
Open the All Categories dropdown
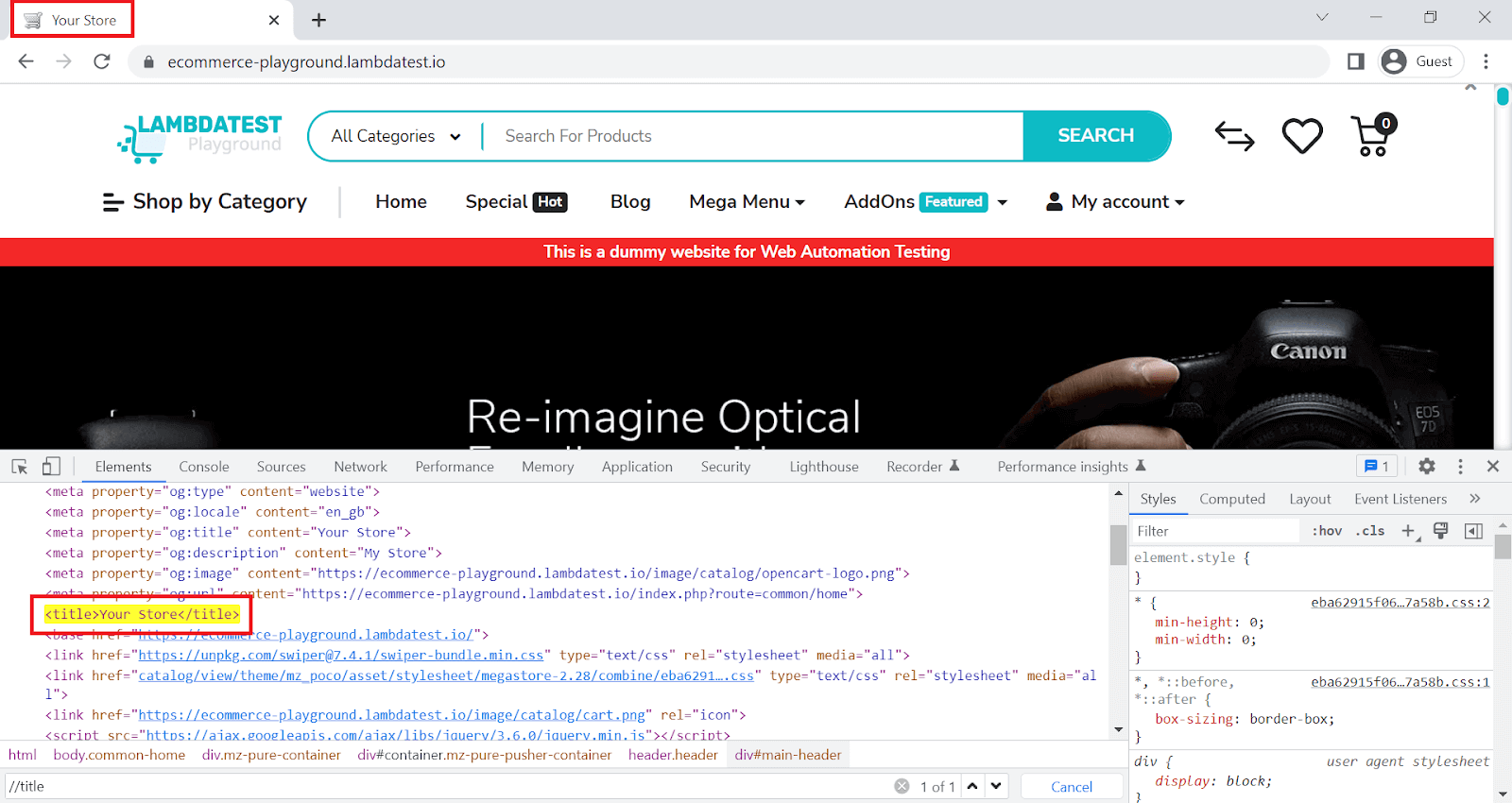tap(396, 136)
